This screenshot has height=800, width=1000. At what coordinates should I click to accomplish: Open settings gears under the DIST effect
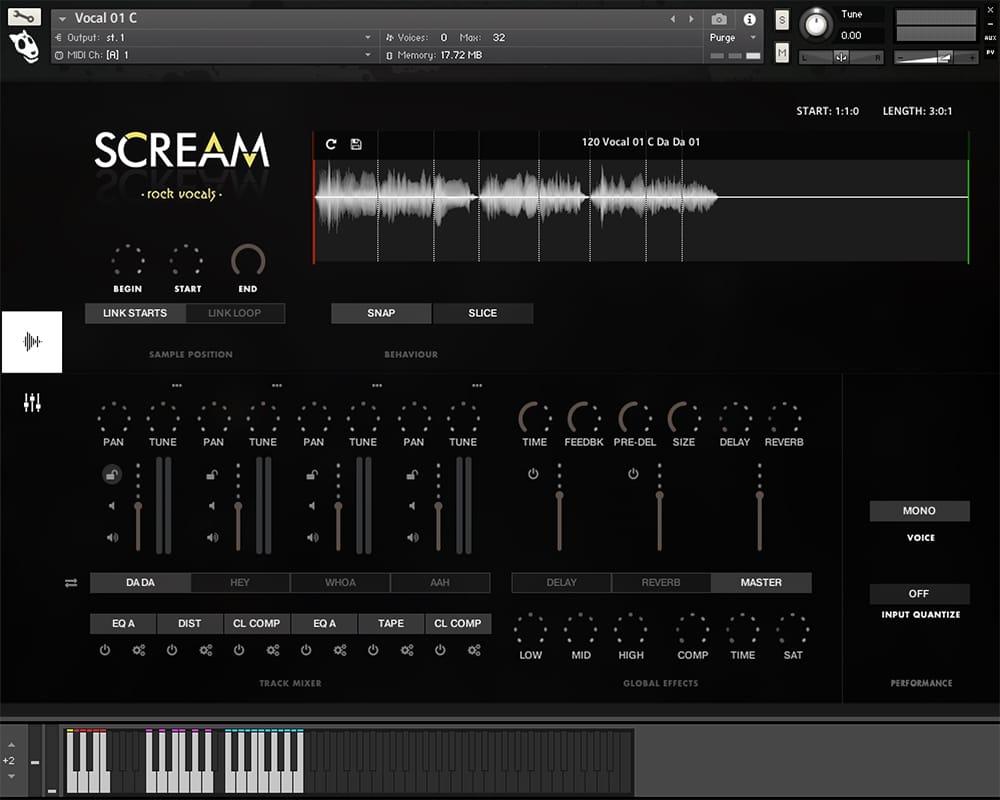(206, 650)
